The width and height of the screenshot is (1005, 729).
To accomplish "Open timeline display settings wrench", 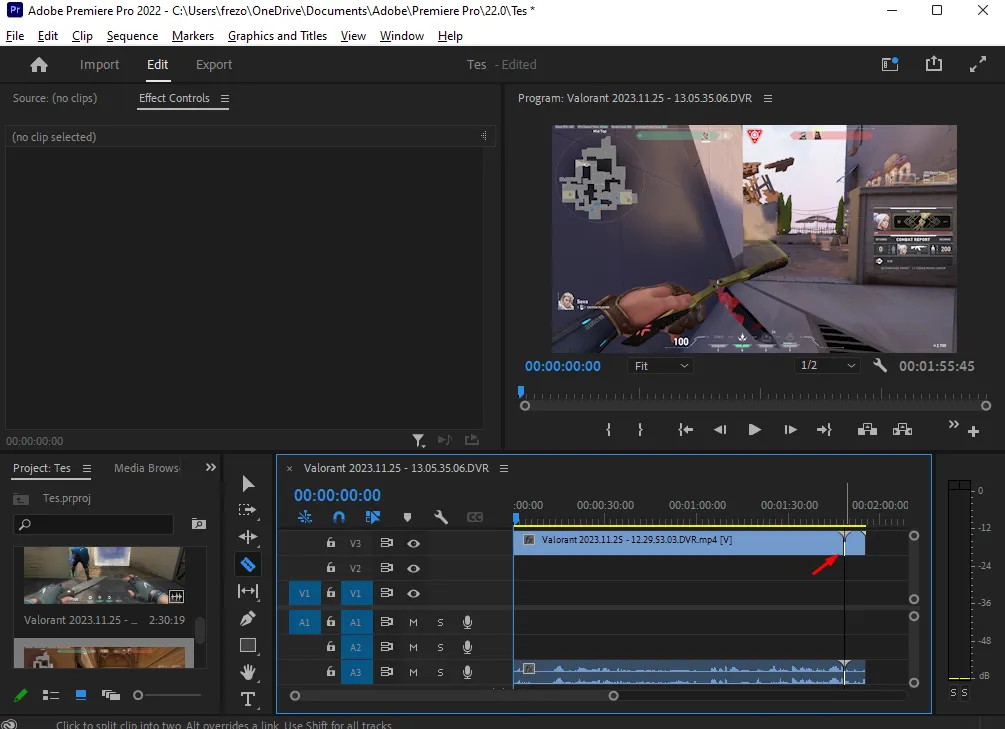I will [440, 517].
